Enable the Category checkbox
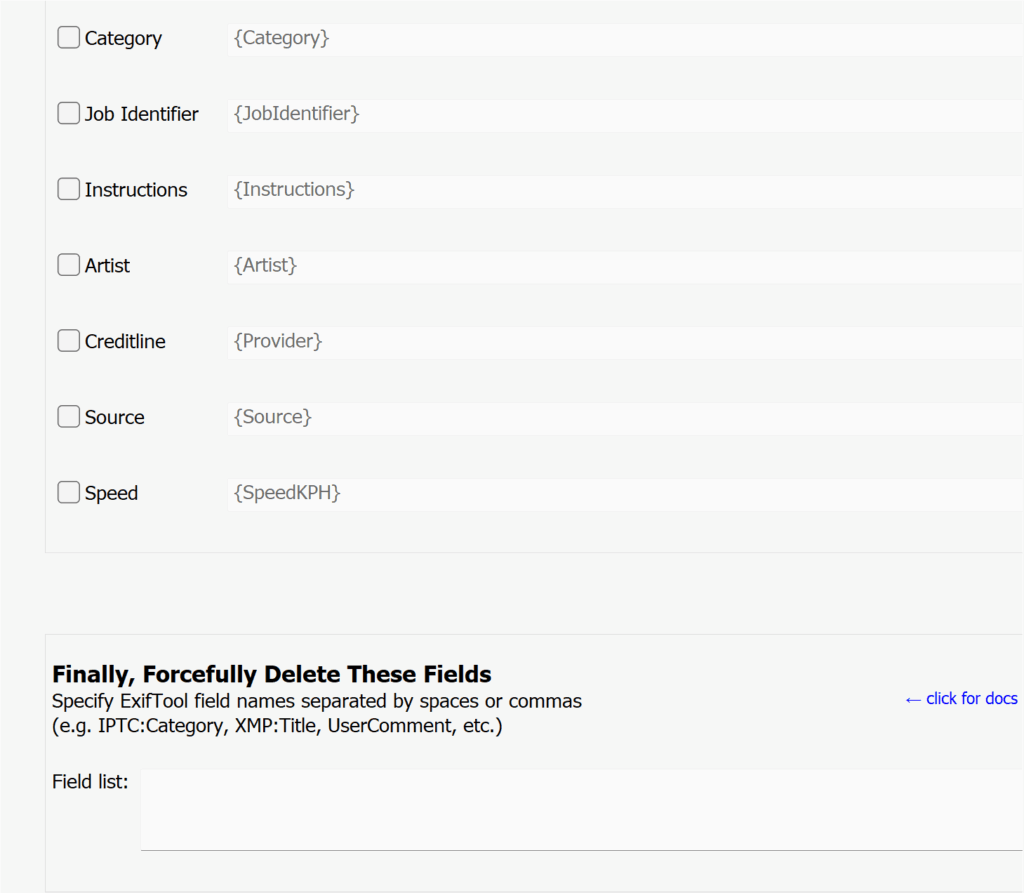 68,38
